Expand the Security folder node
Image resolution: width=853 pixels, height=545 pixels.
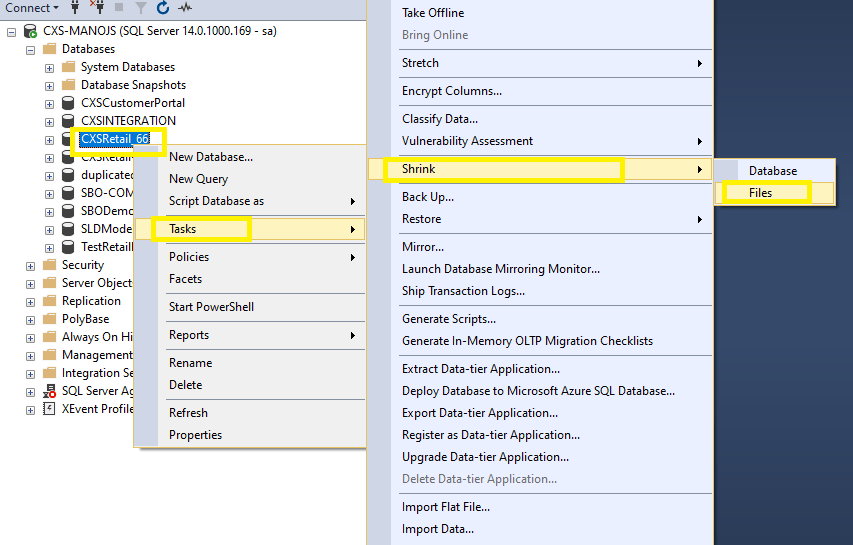click(30, 266)
